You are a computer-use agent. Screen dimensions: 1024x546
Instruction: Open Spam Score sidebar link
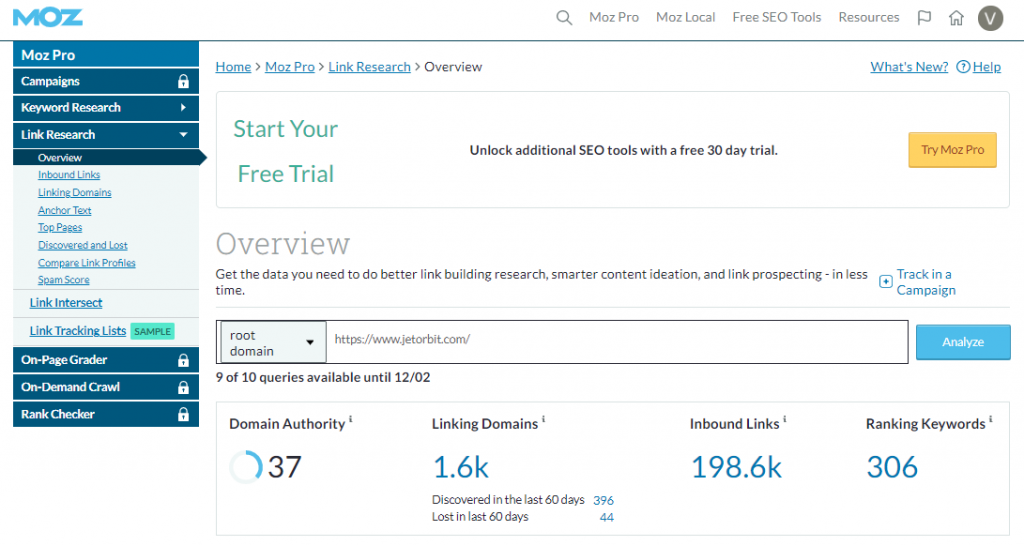click(x=63, y=280)
